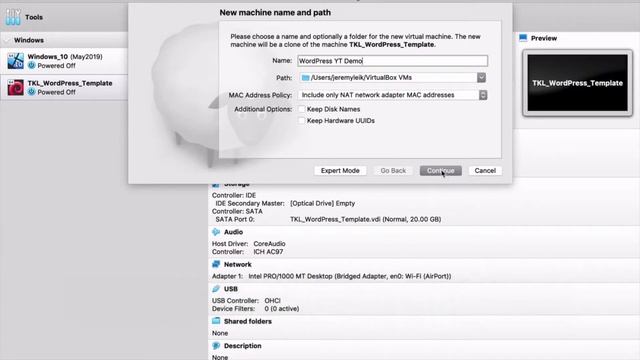
Task: Click Continue to proceed with clone
Action: [441, 171]
